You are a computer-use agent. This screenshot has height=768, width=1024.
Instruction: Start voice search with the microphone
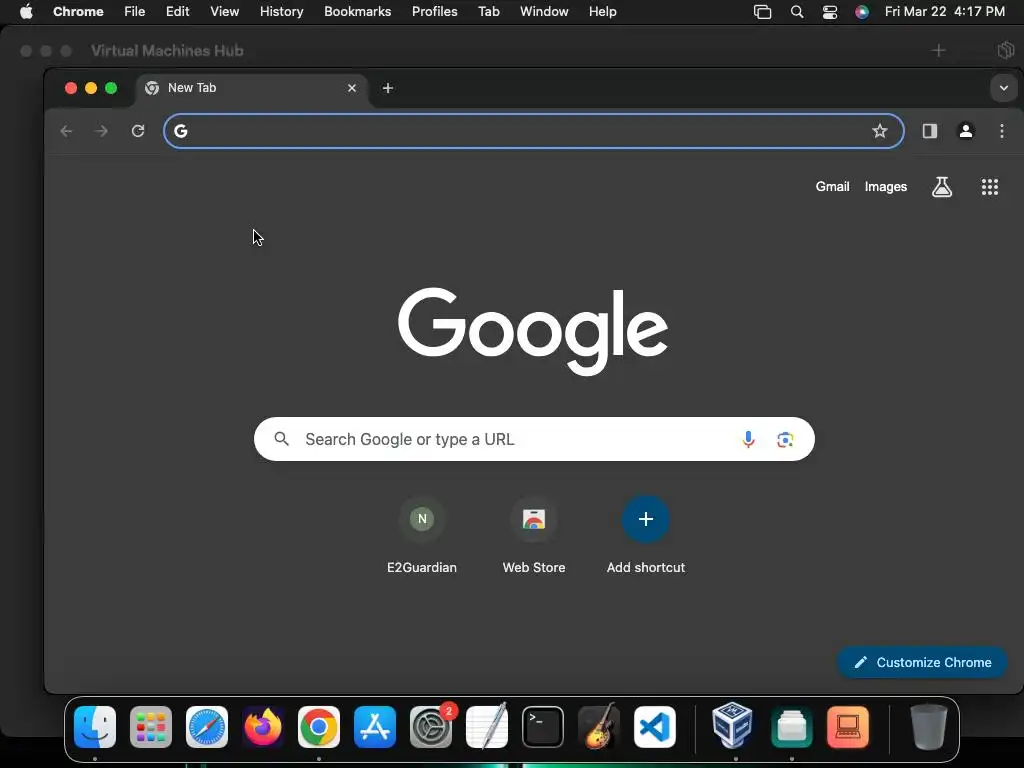[x=748, y=439]
